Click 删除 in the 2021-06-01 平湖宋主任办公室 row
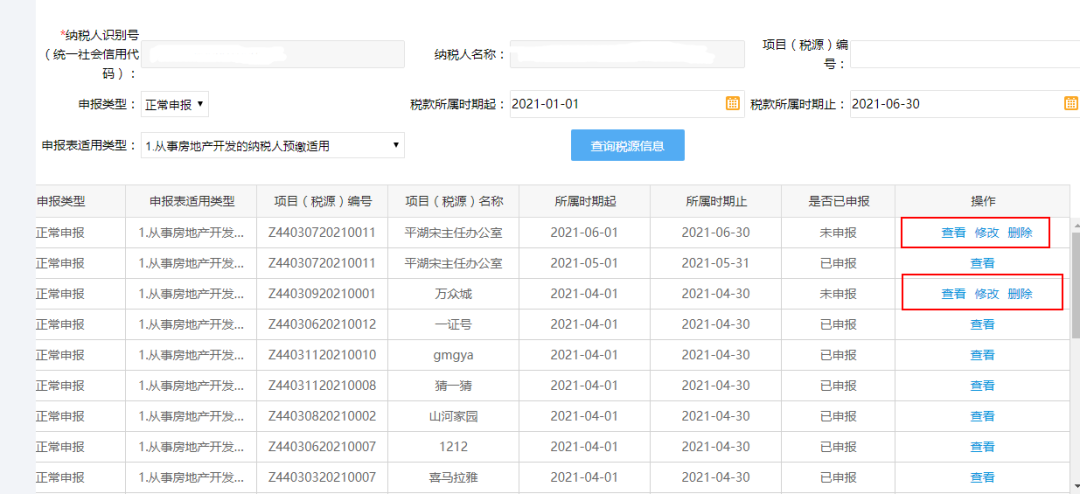 (1020, 233)
